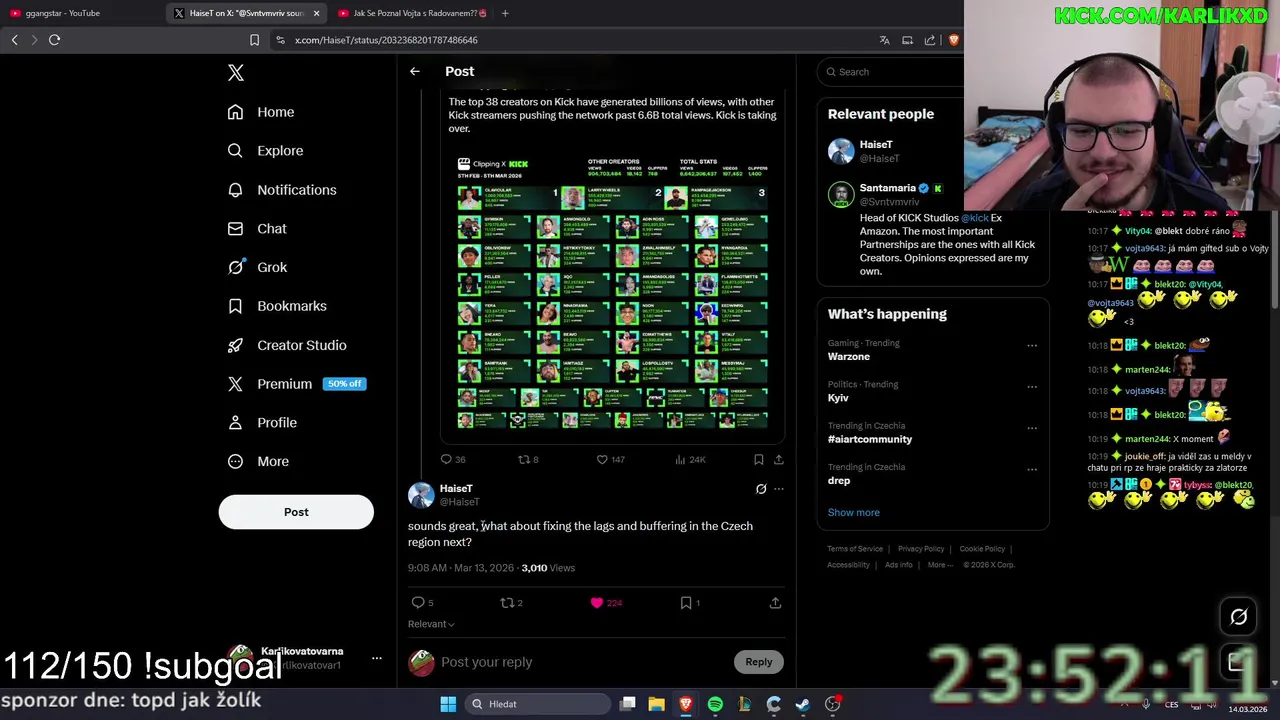The height and width of the screenshot is (720, 1280).
Task: Open the Warzone trending topic
Action: pos(849,357)
